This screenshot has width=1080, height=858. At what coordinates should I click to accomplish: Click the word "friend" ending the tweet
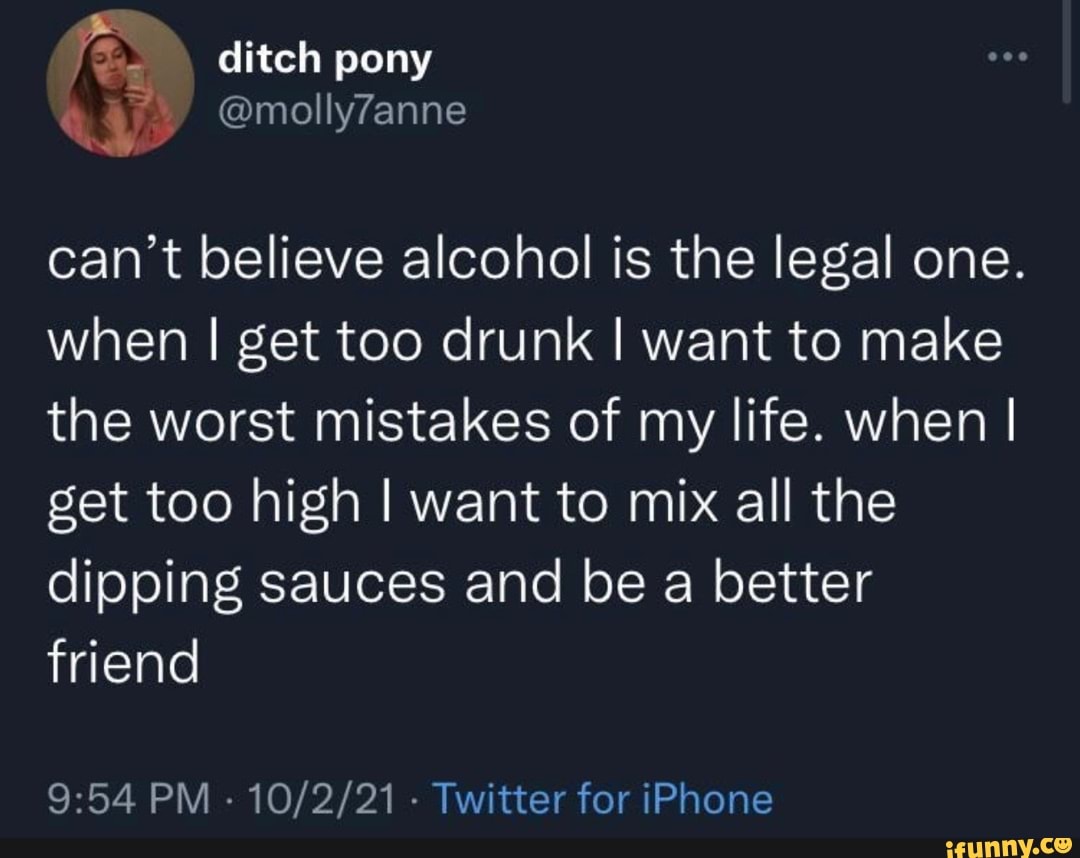coord(123,660)
